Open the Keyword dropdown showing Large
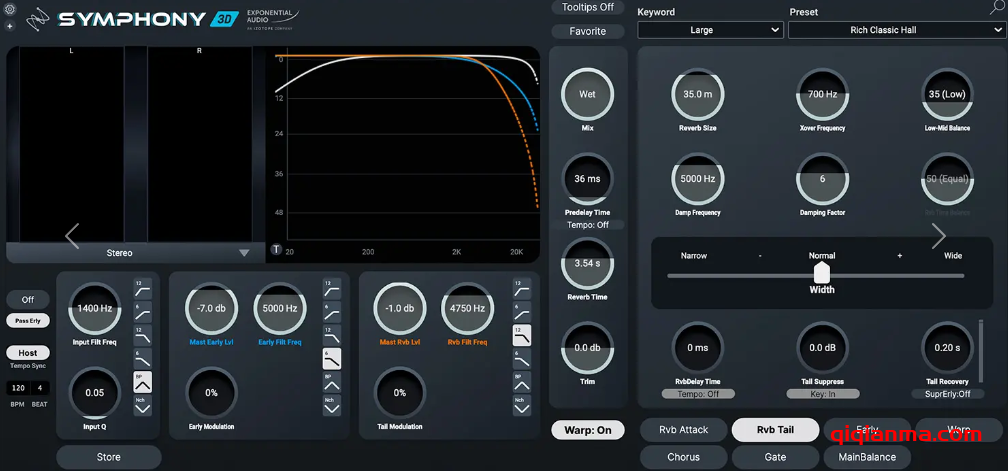1008x471 pixels. click(710, 30)
